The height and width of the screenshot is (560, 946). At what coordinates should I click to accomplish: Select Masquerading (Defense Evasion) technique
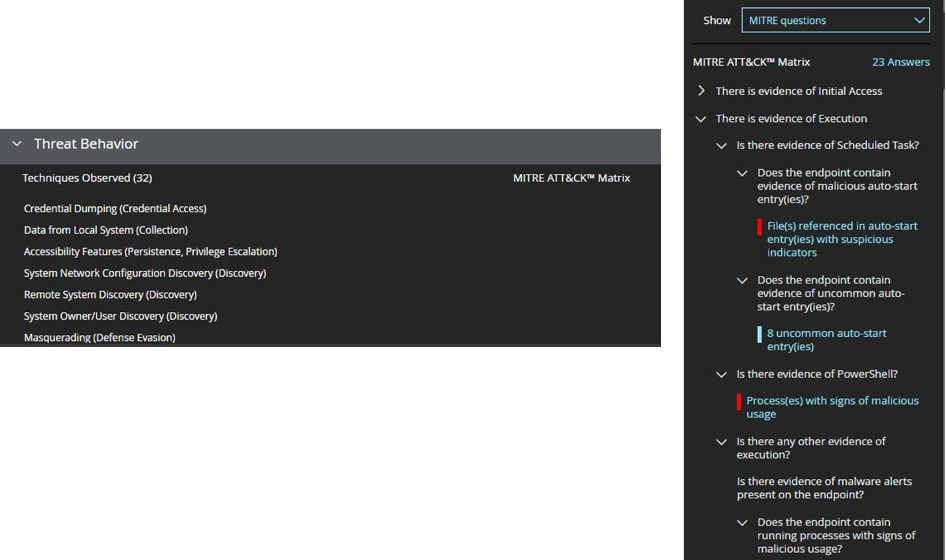point(100,337)
